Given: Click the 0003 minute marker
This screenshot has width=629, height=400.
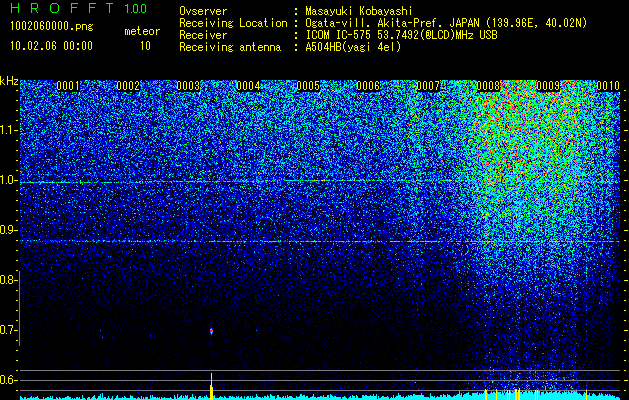Looking at the screenshot, I should click(x=188, y=86).
